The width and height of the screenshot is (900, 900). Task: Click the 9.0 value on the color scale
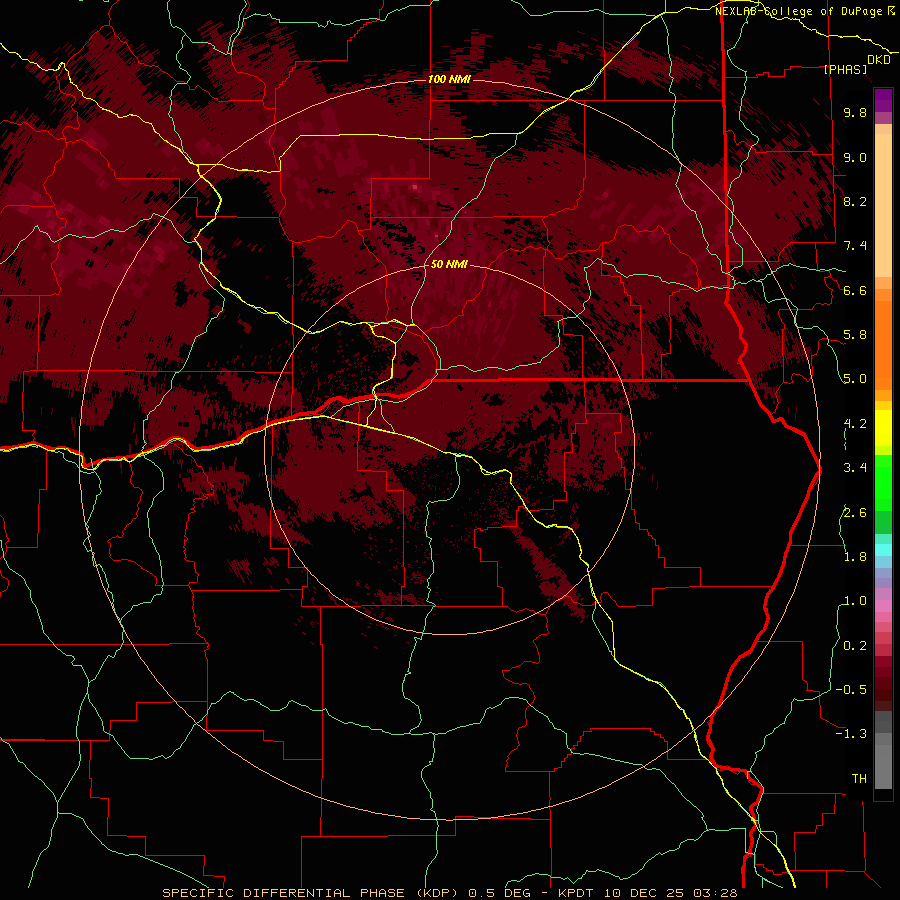[x=855, y=157]
